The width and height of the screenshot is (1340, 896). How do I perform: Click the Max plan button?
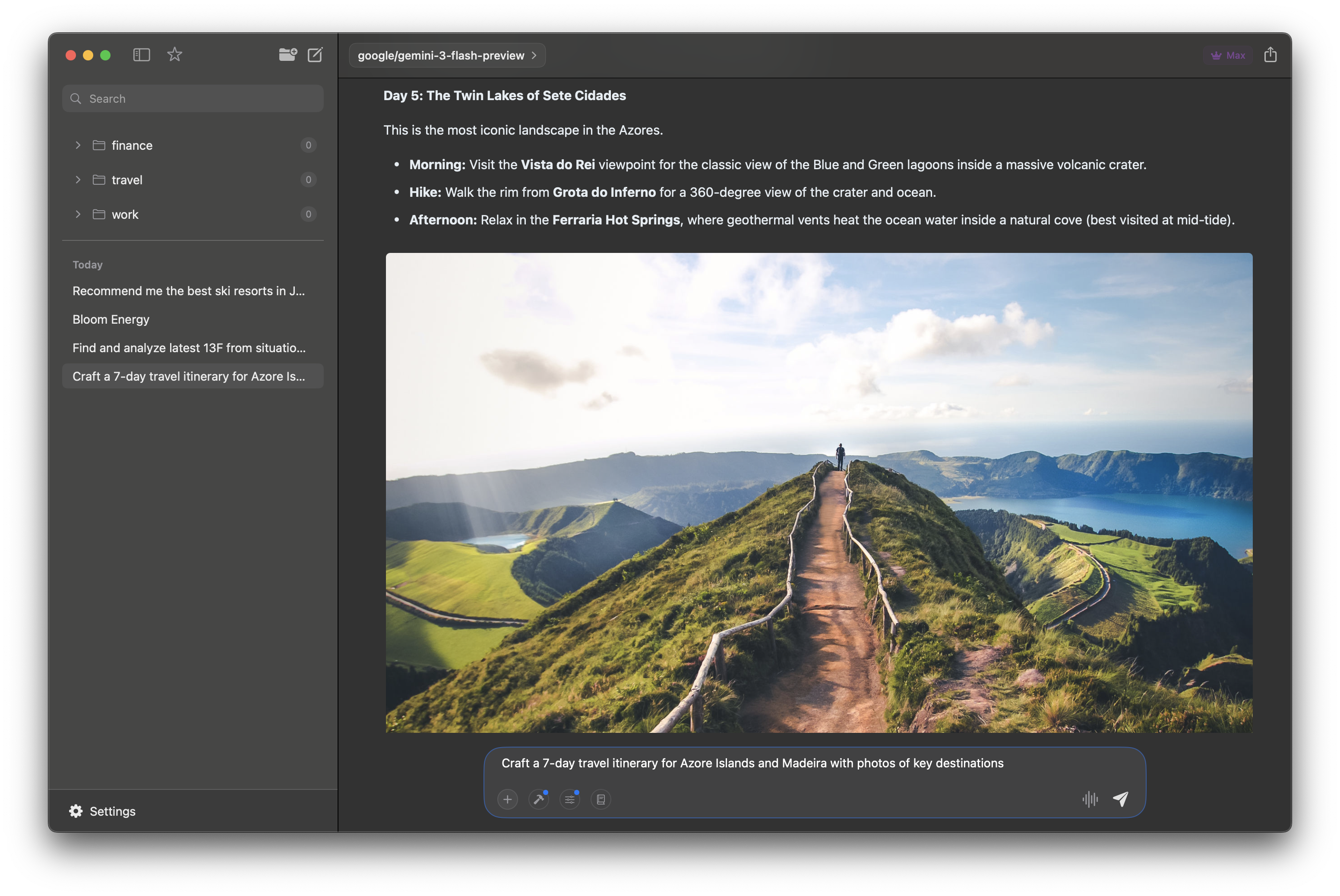click(x=1227, y=55)
